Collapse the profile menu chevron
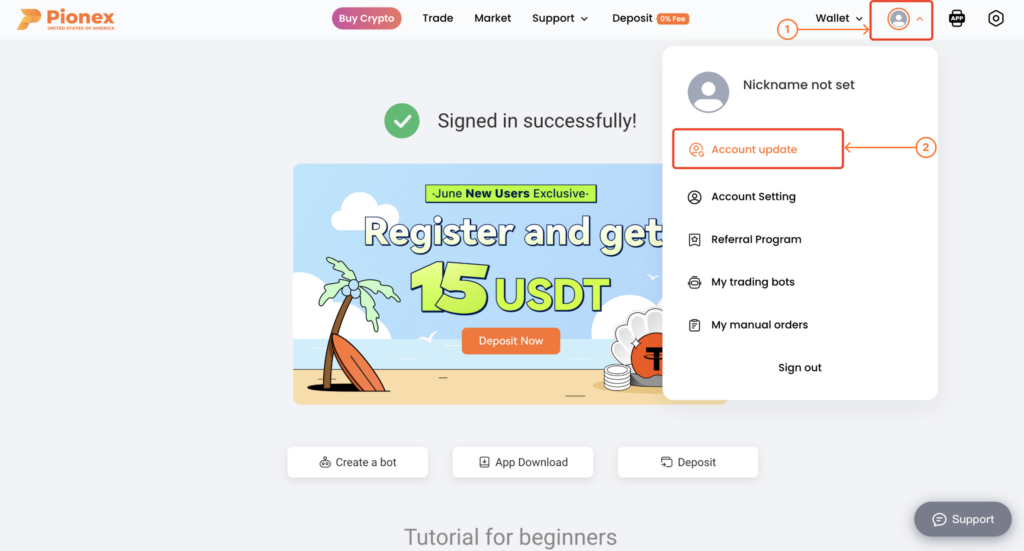1024x551 pixels. pyautogui.click(x=920, y=19)
